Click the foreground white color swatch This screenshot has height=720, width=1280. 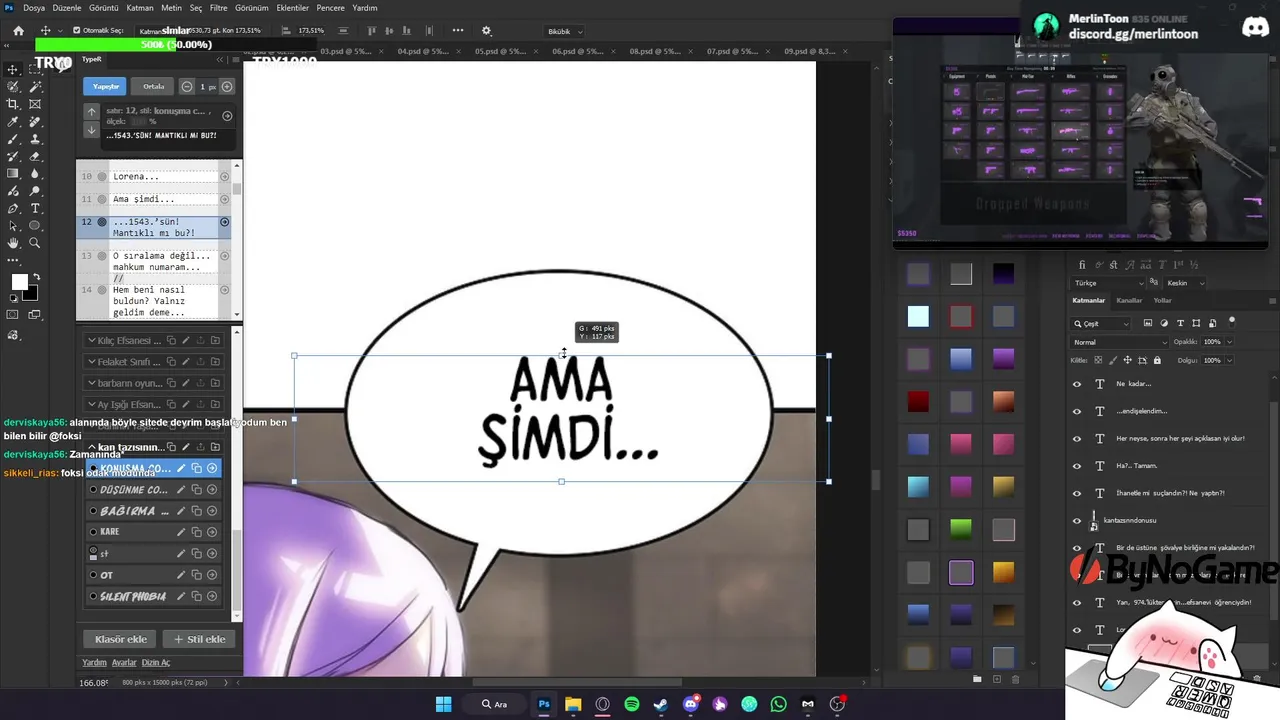(x=19, y=282)
